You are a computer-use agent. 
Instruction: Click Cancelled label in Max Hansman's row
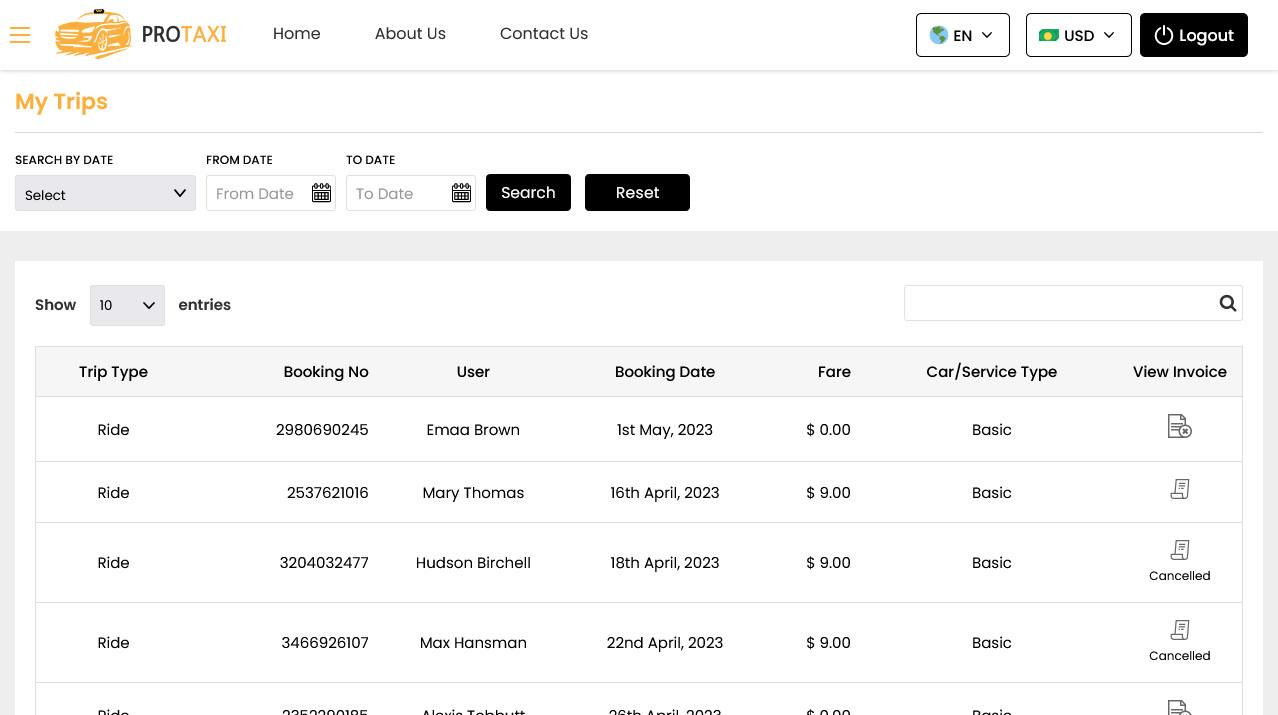(x=1180, y=656)
